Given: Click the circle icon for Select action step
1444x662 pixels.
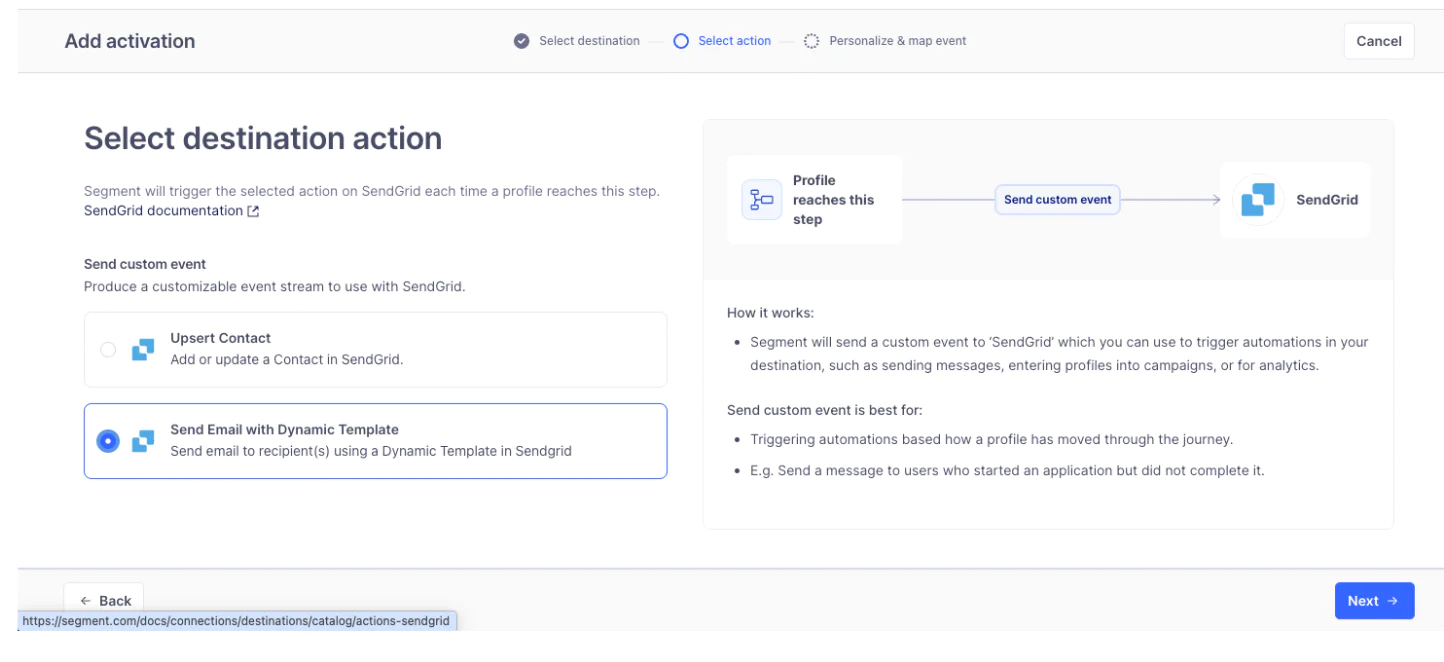Looking at the screenshot, I should pyautogui.click(x=681, y=41).
